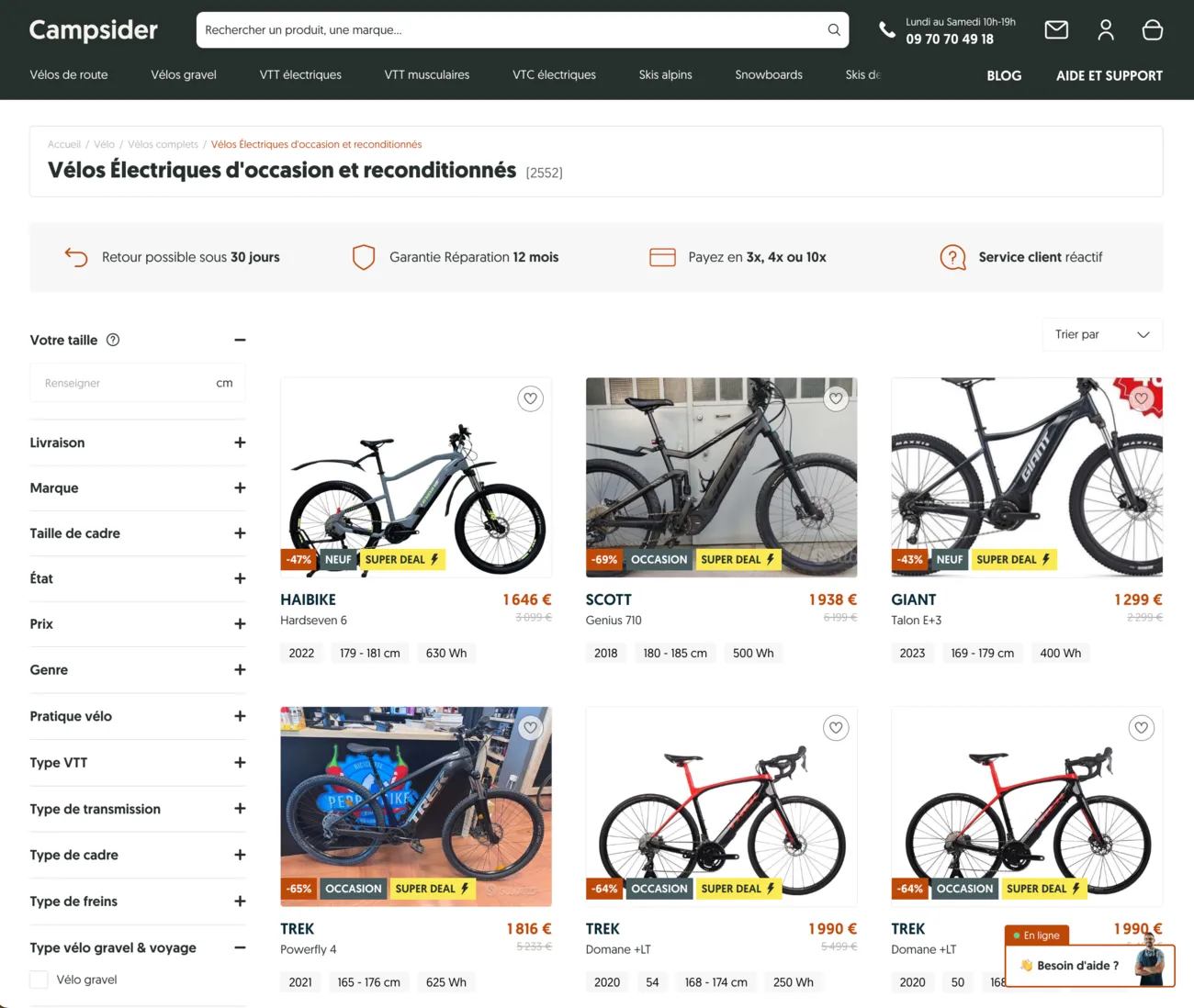
Task: Favorite the Trek Domane +LT size 50
Action: click(x=1141, y=728)
